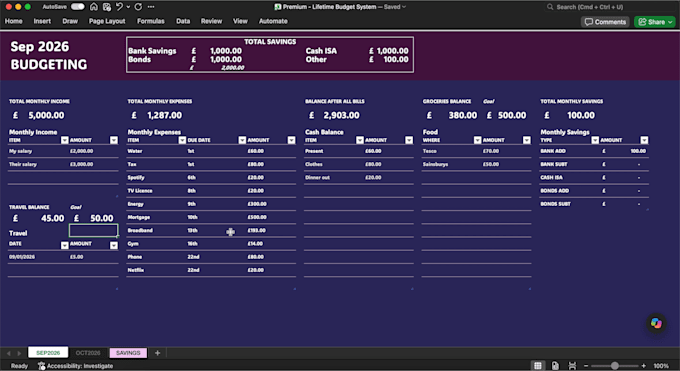Click the zoom slider handle

(x=615, y=366)
